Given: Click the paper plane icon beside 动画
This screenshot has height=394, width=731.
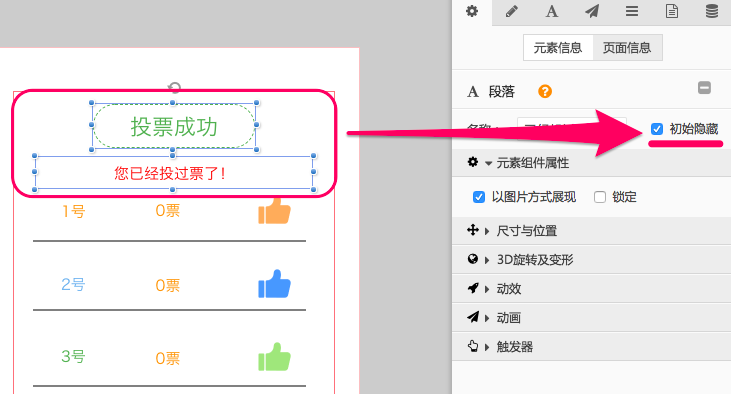Looking at the screenshot, I should click(x=473, y=318).
